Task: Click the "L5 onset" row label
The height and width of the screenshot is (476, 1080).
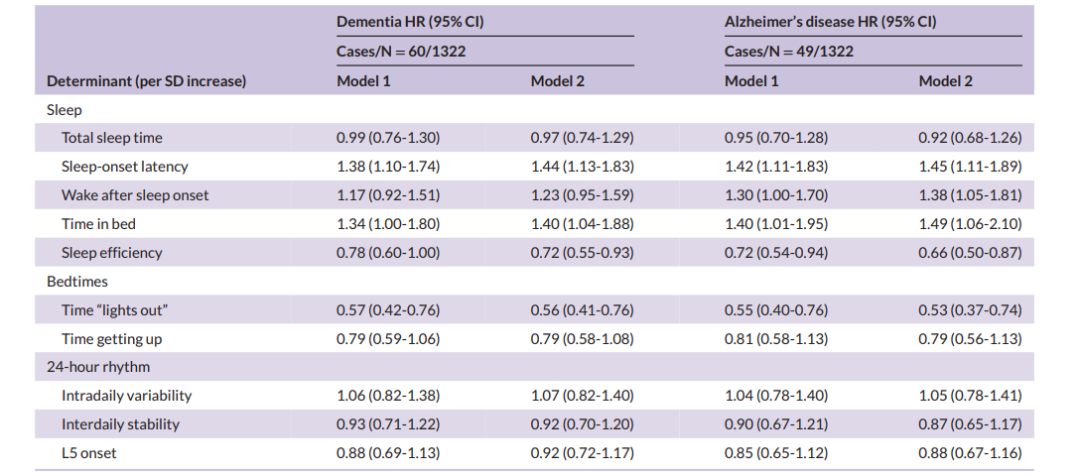Action: point(90,453)
